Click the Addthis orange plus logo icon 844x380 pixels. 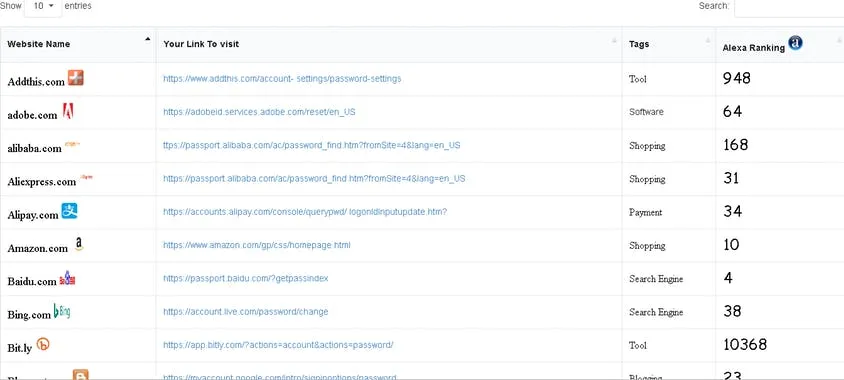[x=75, y=78]
